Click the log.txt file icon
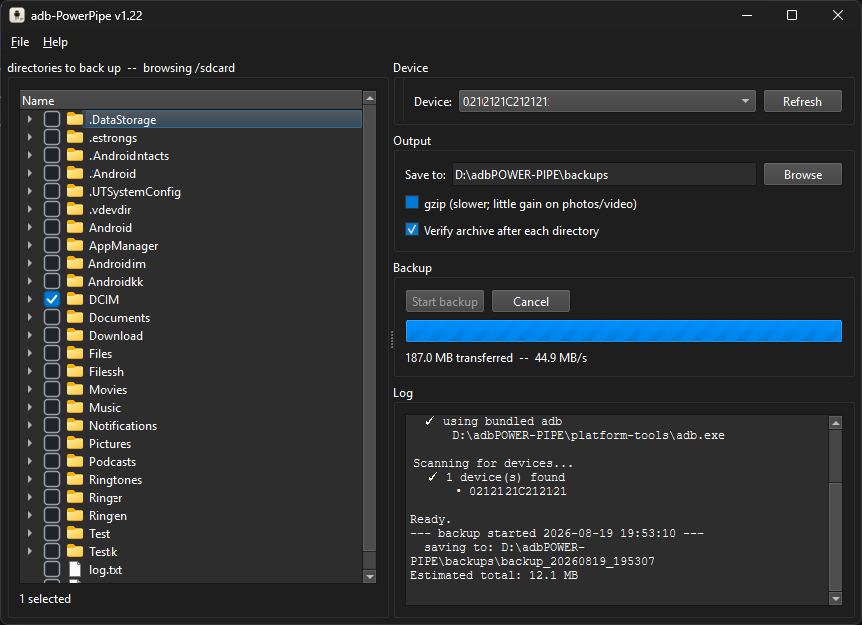 75,569
